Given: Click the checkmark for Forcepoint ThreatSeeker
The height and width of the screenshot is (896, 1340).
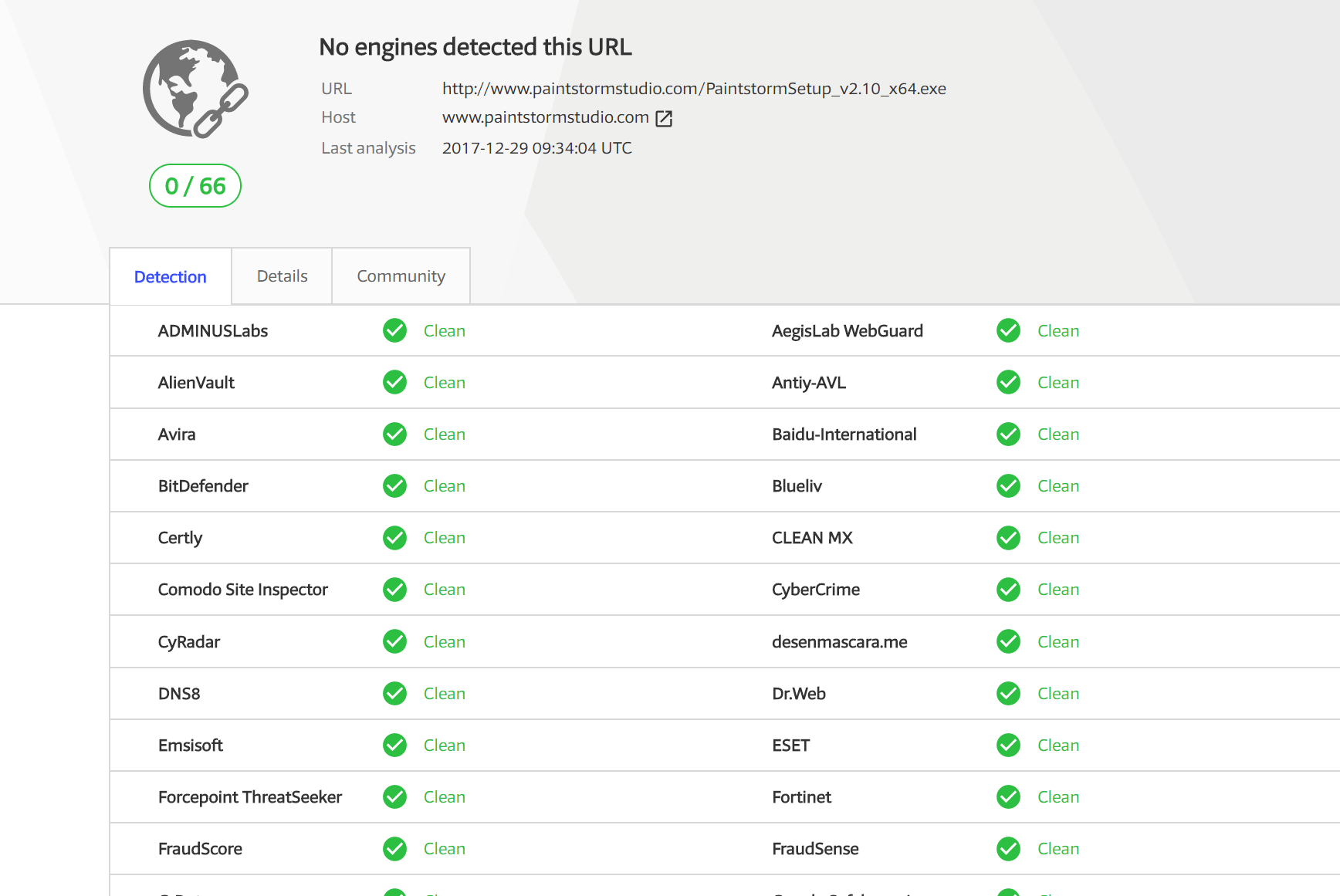Looking at the screenshot, I should (x=394, y=796).
